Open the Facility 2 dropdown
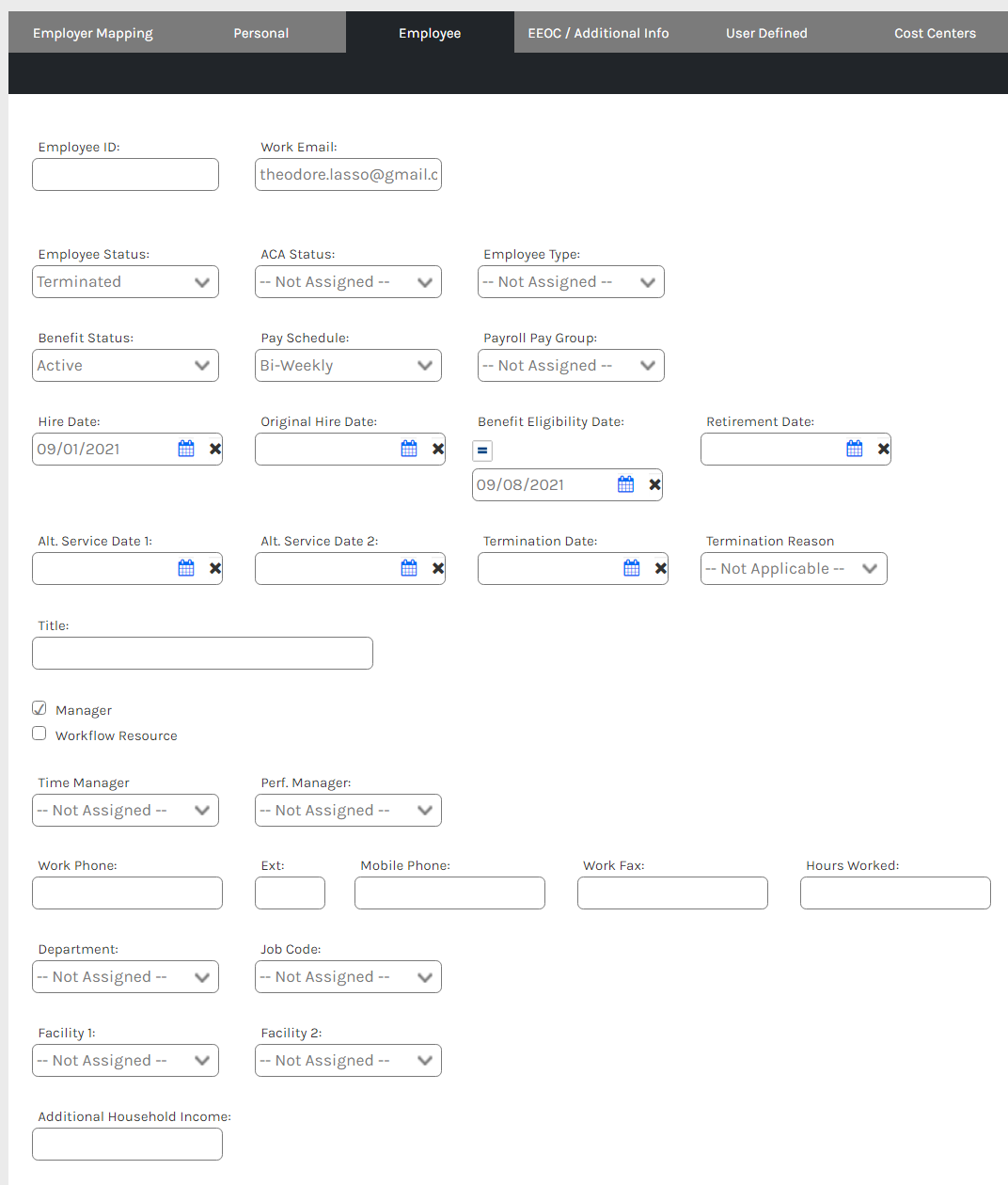The height and width of the screenshot is (1185, 1008). click(x=348, y=1061)
